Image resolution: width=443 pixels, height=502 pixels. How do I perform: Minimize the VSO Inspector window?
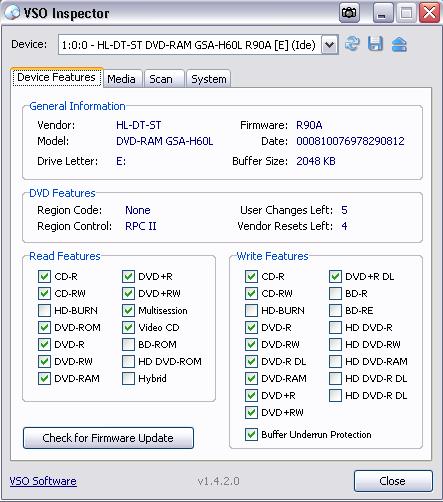coord(383,13)
